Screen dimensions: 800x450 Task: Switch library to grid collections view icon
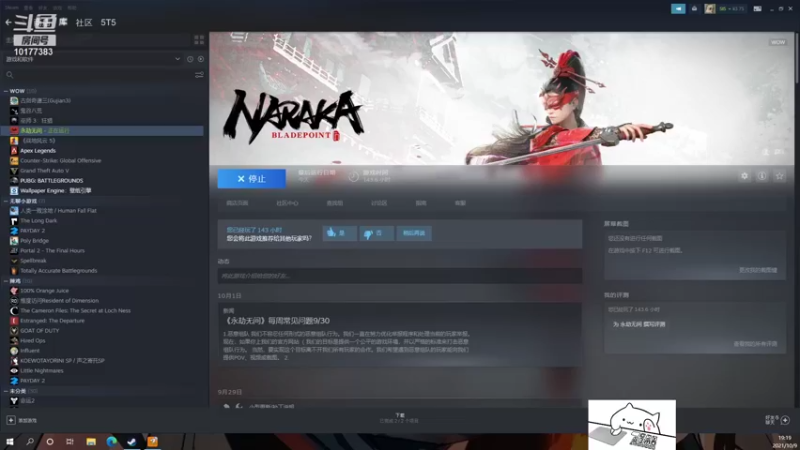(x=199, y=40)
